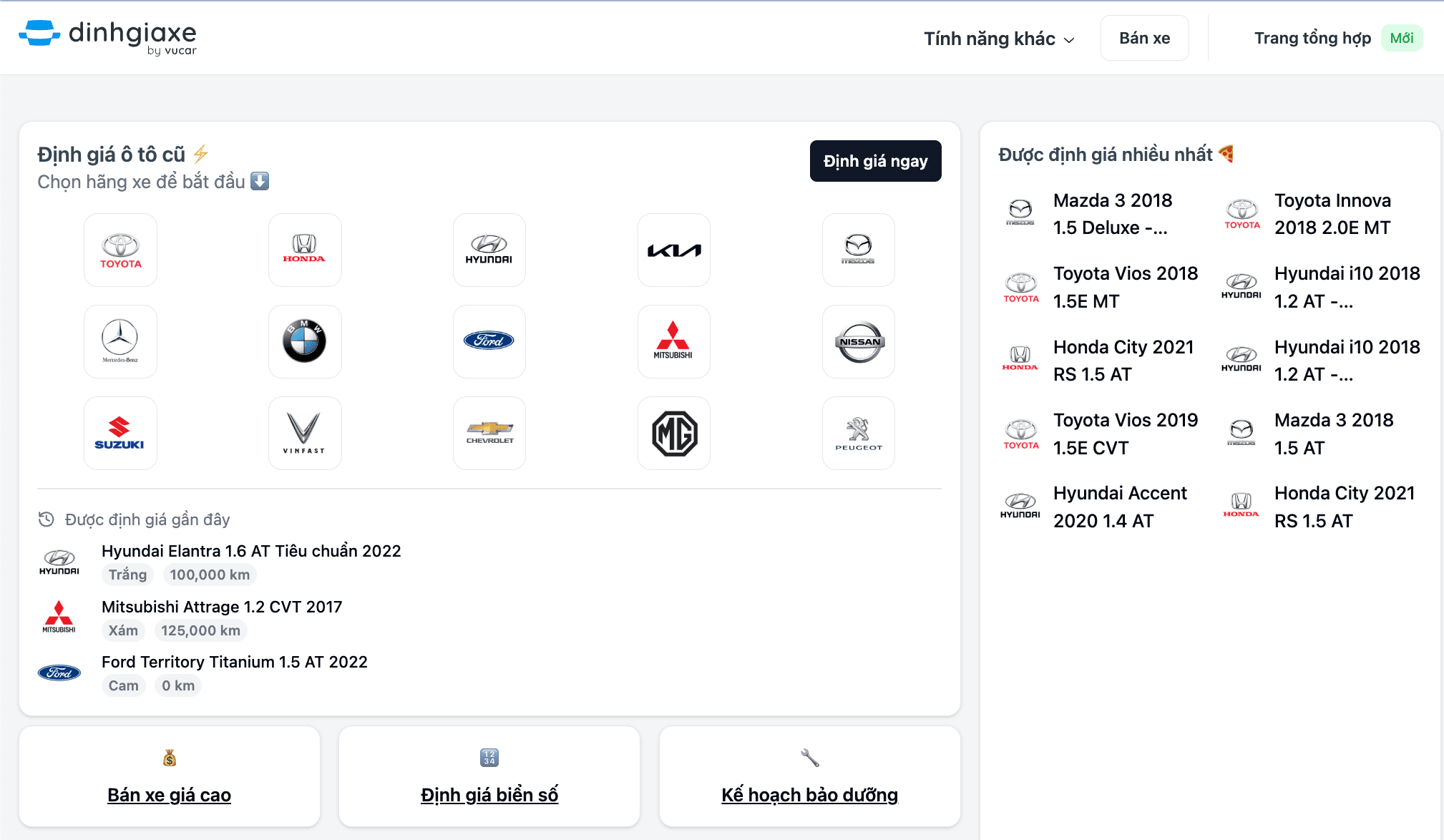
Task: Click the 125,000 km mileage tag
Action: pos(200,630)
